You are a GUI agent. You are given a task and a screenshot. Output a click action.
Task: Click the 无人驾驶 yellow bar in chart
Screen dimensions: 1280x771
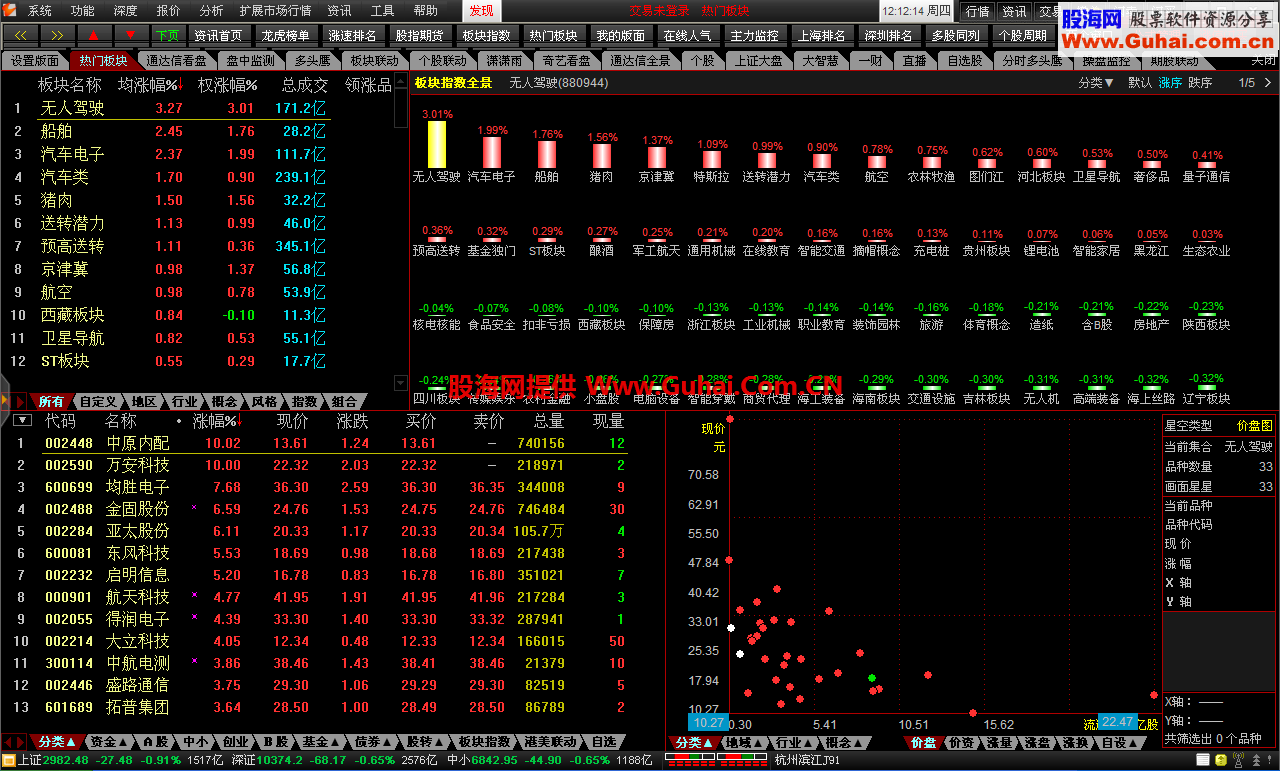437,144
